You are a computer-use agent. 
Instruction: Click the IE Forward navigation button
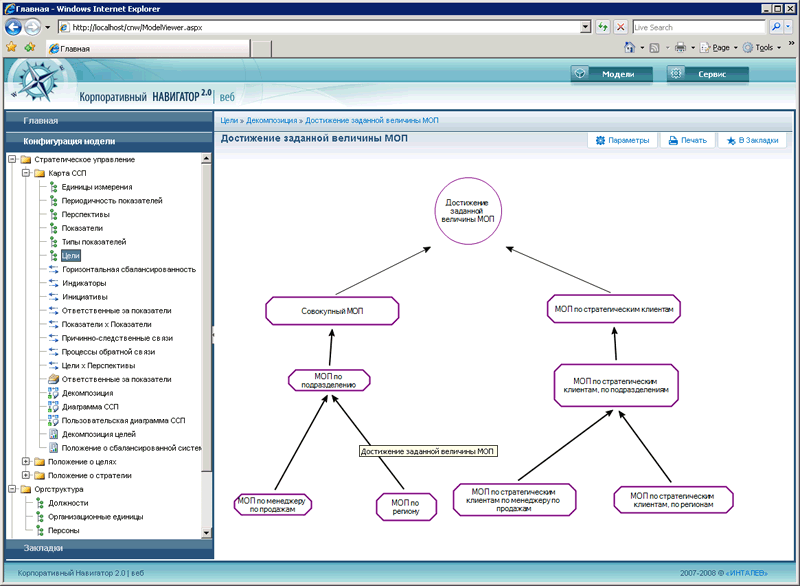pos(32,27)
